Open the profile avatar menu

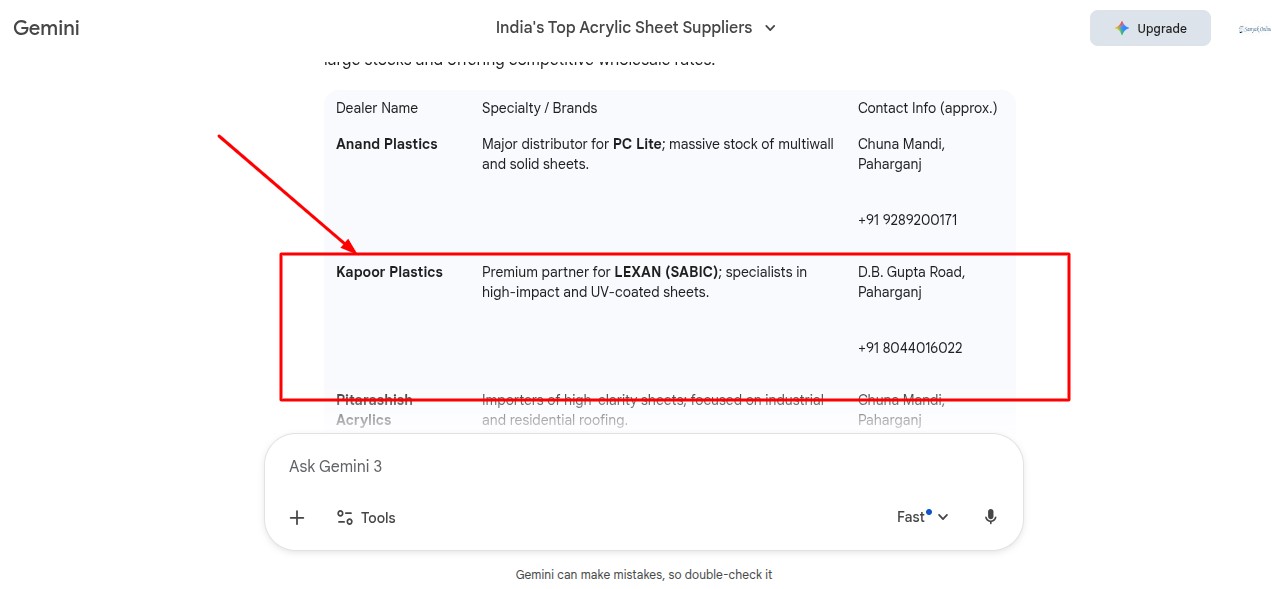(1253, 29)
